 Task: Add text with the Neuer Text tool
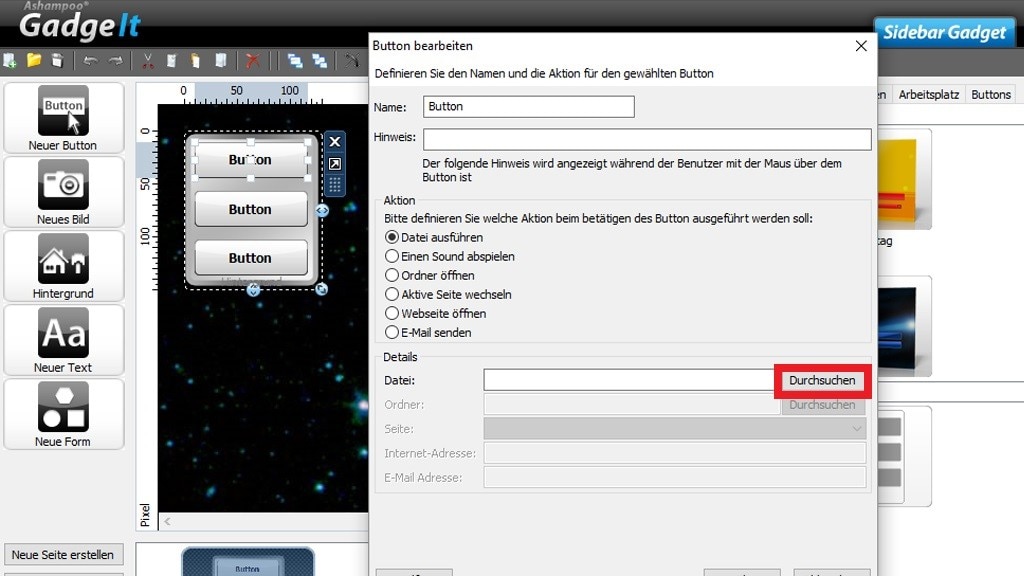(x=63, y=340)
